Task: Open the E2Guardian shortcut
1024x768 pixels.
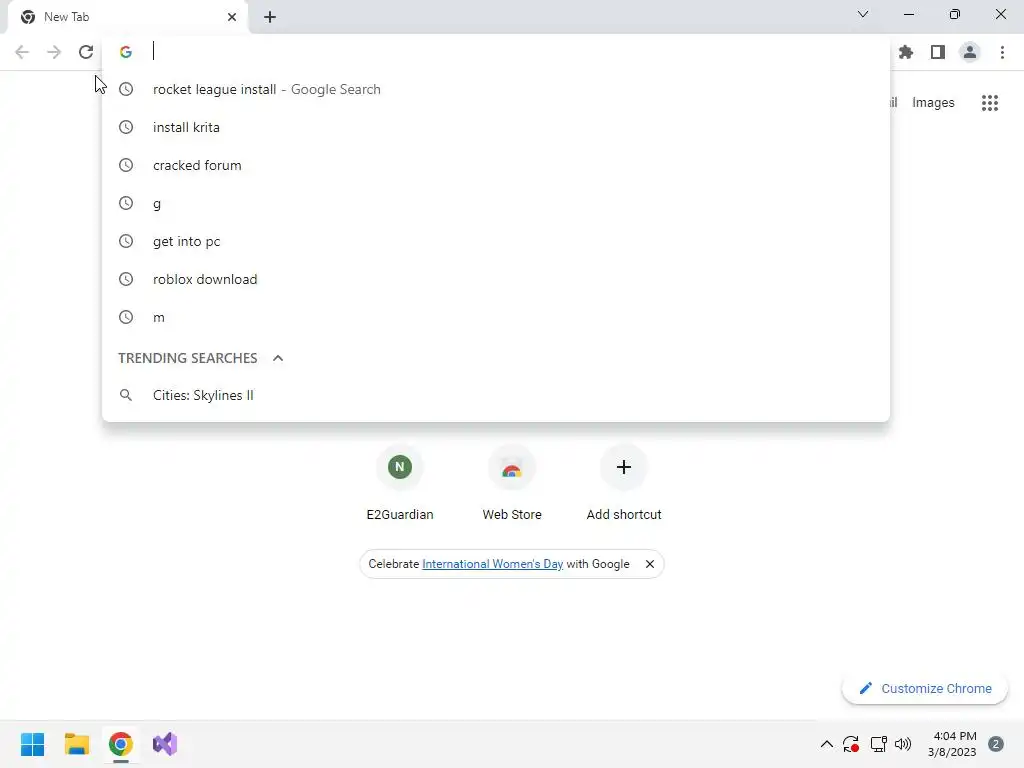Action: (400, 483)
